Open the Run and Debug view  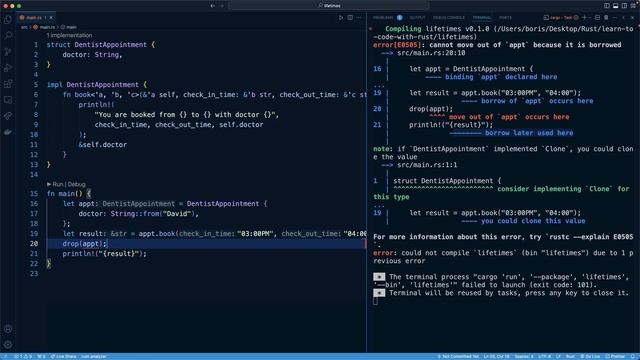click(x=8, y=68)
